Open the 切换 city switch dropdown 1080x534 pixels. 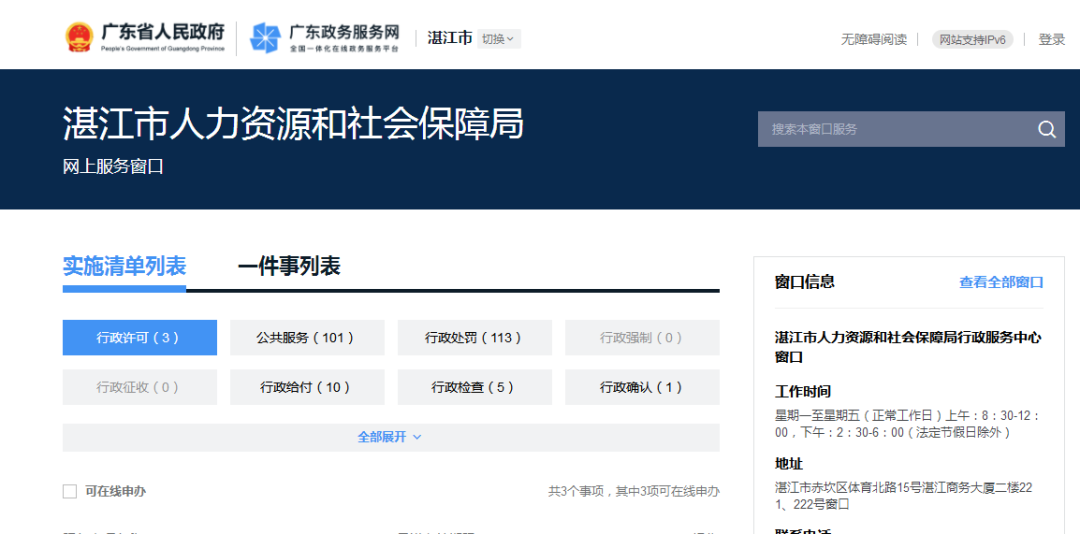[x=498, y=39]
